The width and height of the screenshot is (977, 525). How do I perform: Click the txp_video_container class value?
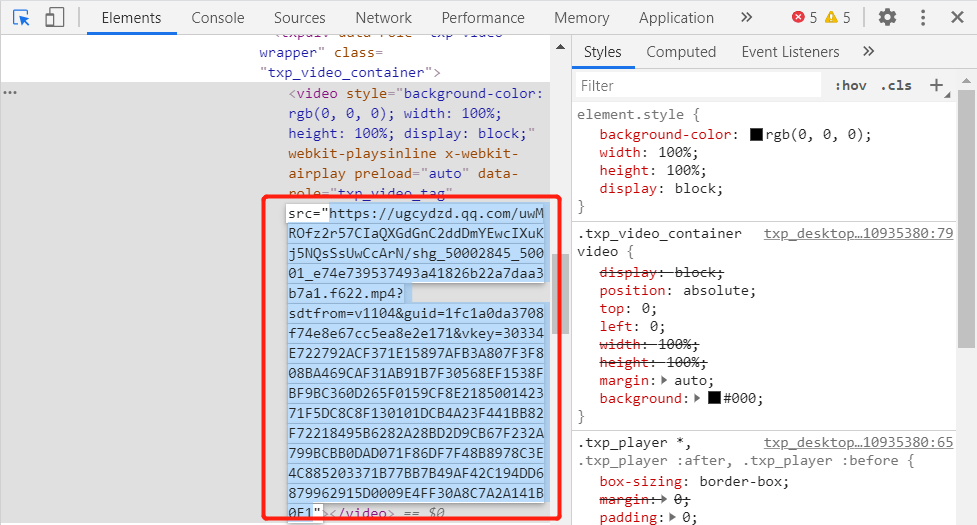[x=346, y=73]
